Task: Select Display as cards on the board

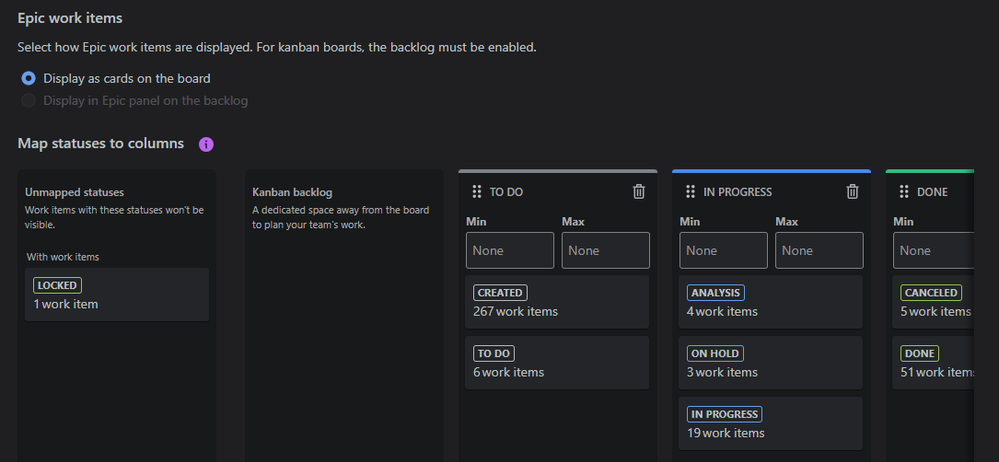Action: [x=28, y=78]
